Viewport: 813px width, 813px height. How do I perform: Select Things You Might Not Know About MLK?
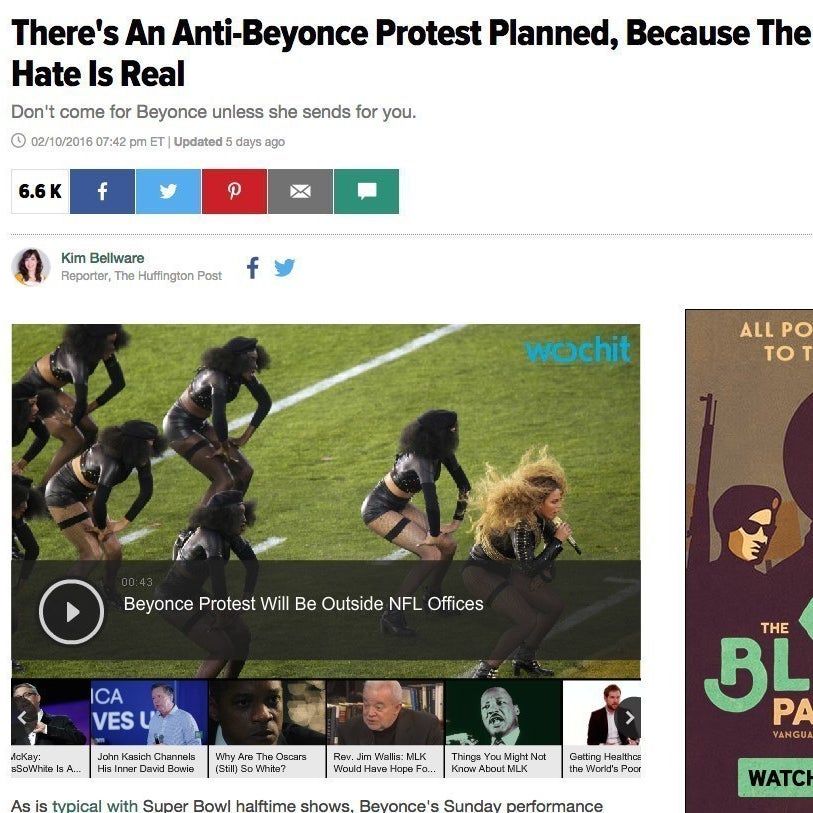pos(503,728)
